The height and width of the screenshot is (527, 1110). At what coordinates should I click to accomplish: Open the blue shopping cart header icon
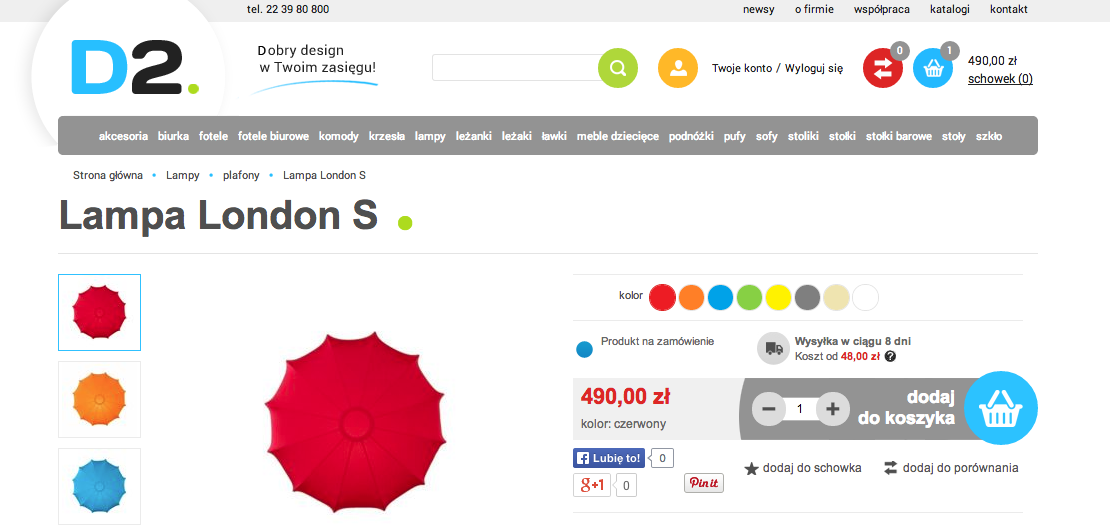point(933,68)
